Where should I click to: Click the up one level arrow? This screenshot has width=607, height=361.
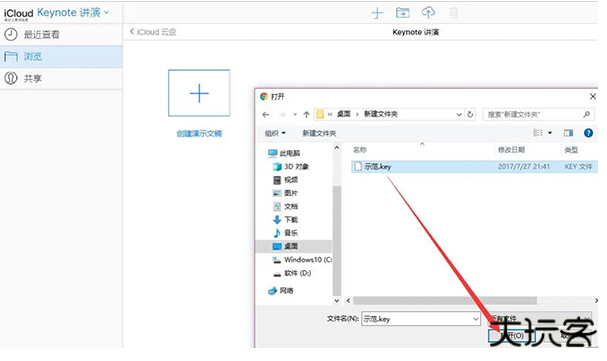307,115
